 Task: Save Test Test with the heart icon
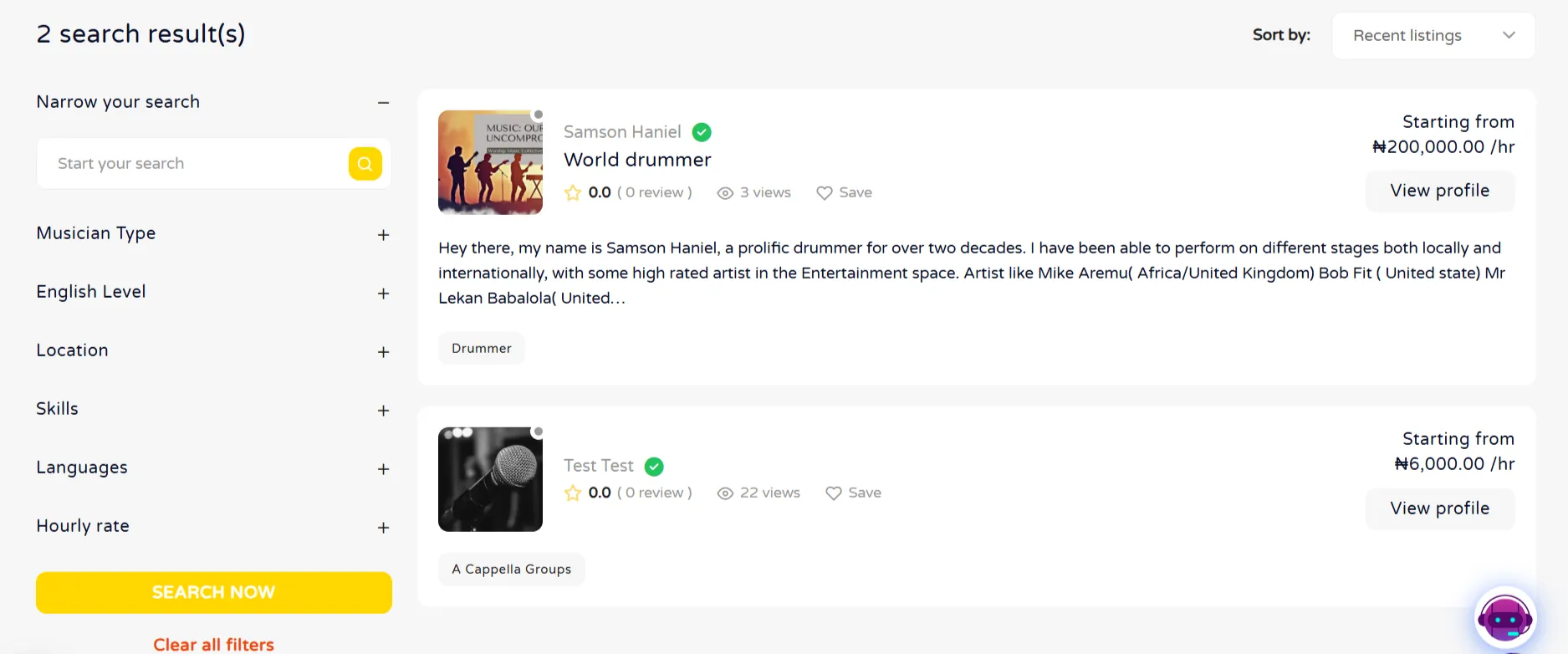coord(834,493)
